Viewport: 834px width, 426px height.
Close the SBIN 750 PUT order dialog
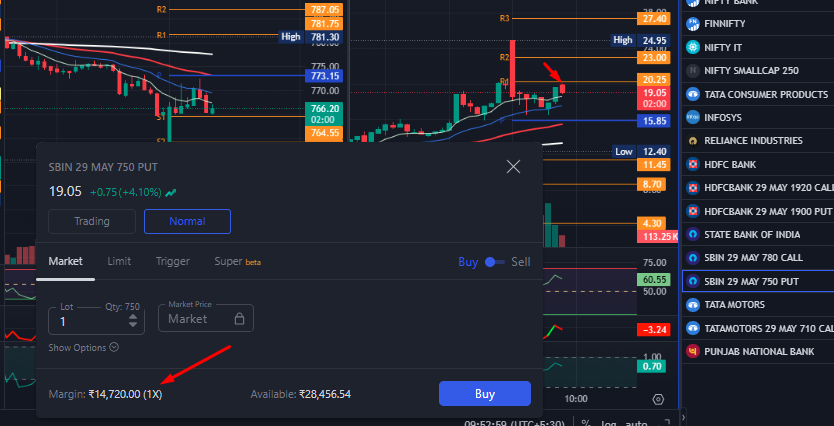click(513, 167)
